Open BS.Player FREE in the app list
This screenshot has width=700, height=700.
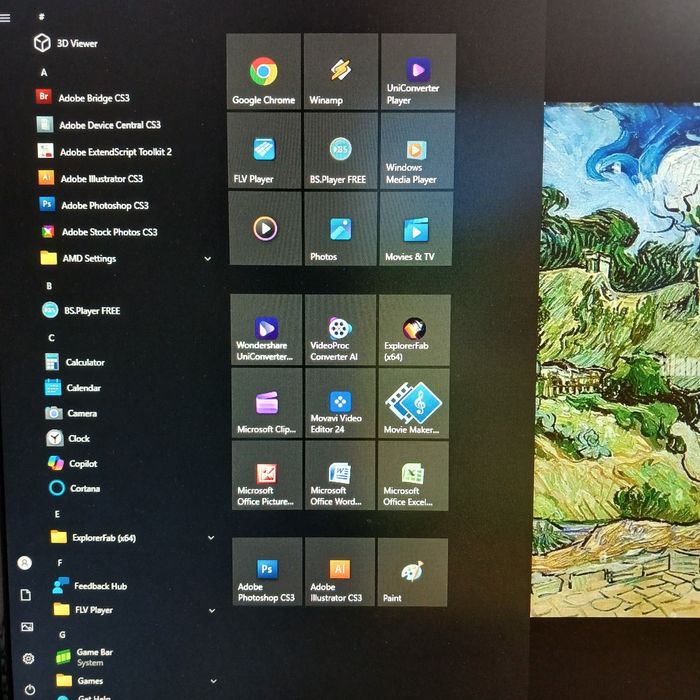click(x=81, y=310)
